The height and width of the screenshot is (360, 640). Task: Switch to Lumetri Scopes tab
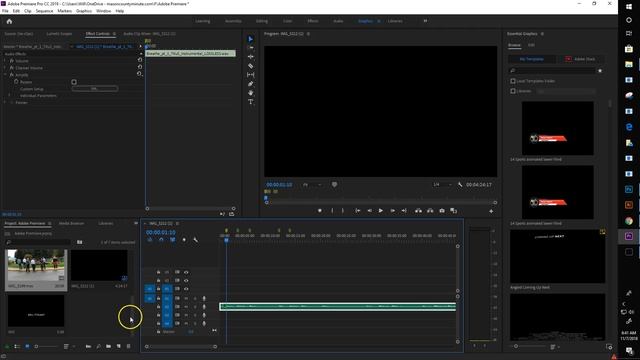59,33
